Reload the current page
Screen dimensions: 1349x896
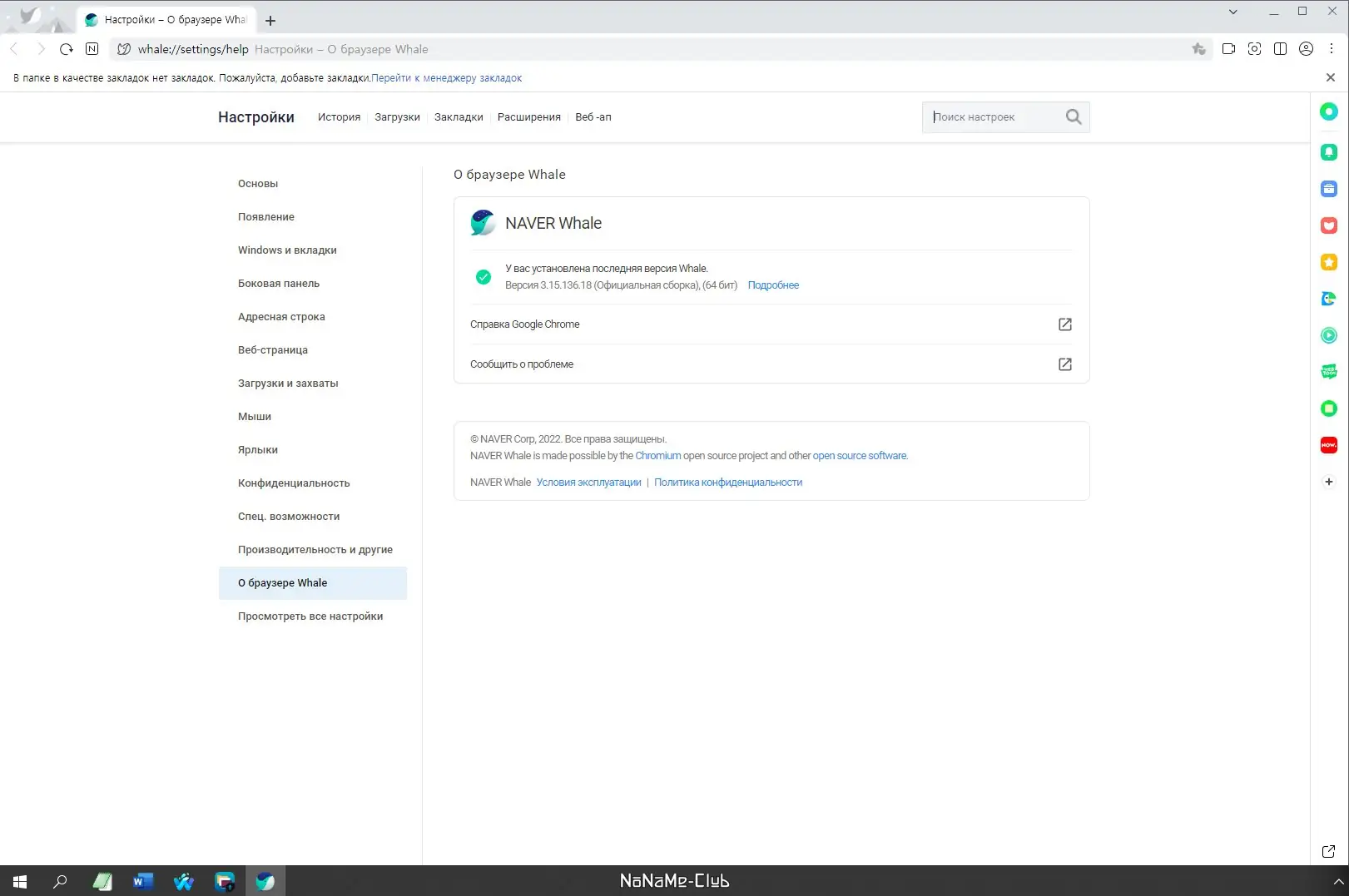(x=67, y=49)
